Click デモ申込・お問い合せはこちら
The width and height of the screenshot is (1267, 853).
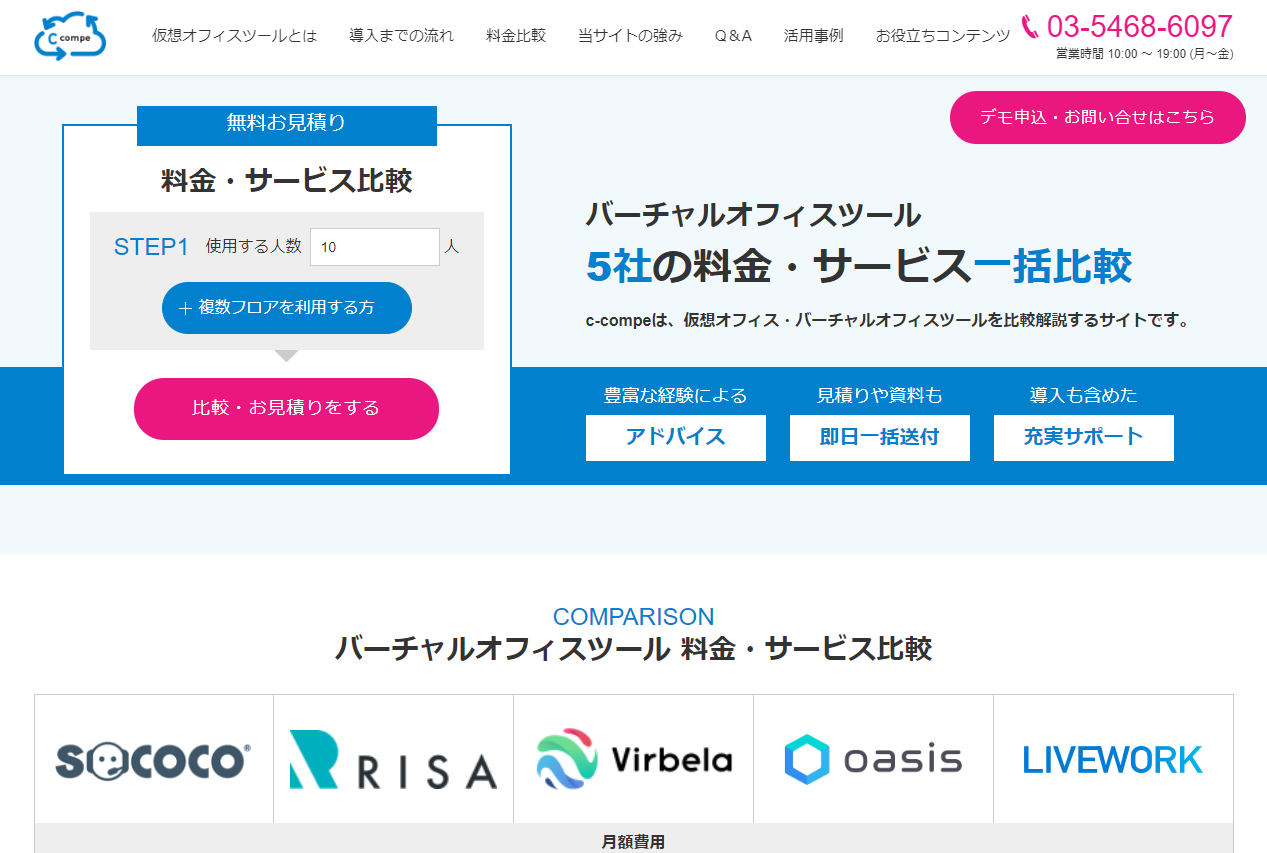1096,117
